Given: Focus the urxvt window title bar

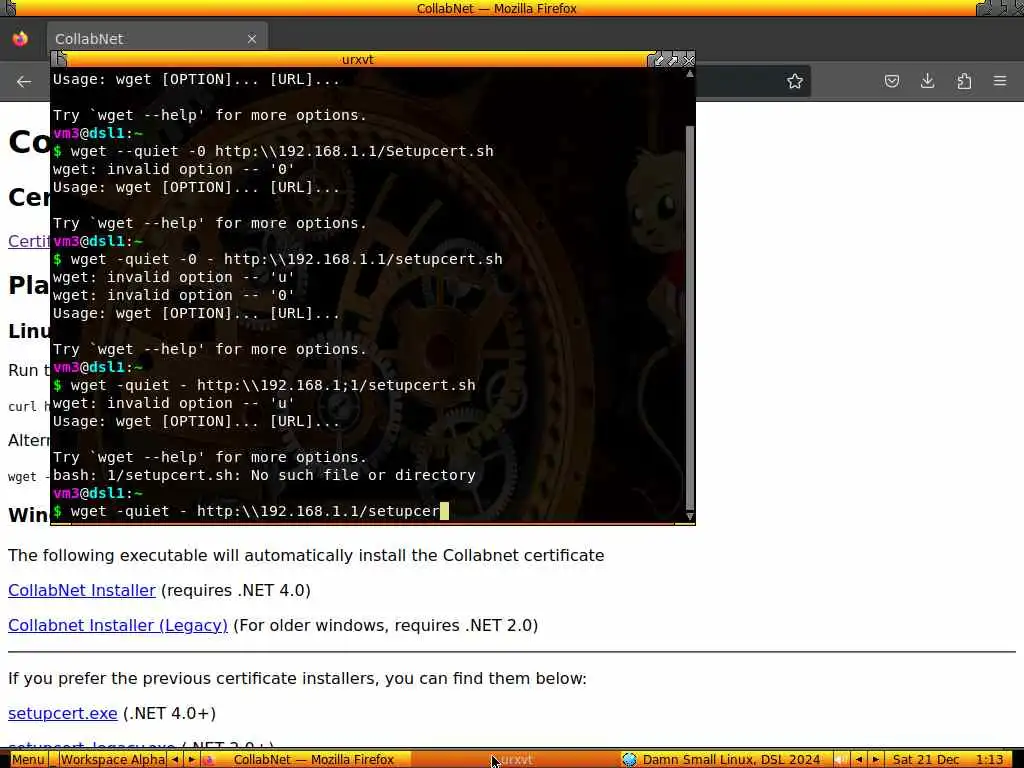Looking at the screenshot, I should click(x=357, y=59).
